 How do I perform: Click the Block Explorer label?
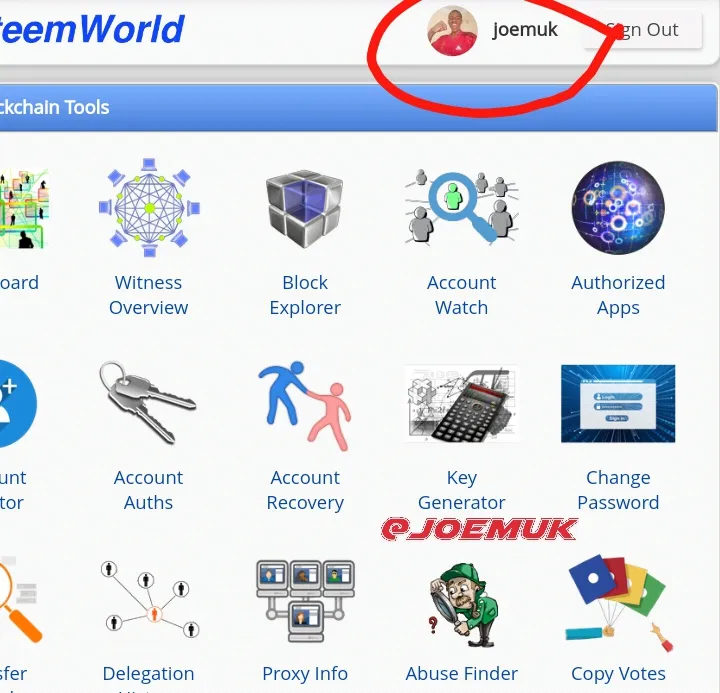click(x=305, y=295)
